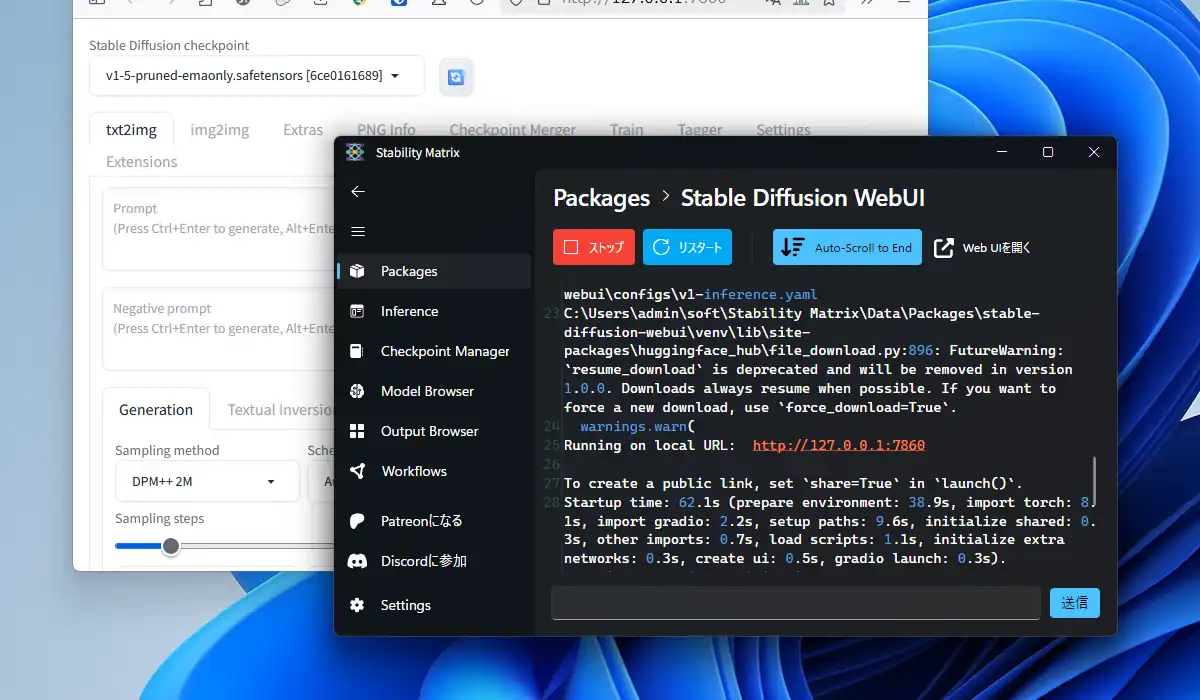Switch to the img2img tab
1200x700 pixels.
click(220, 130)
